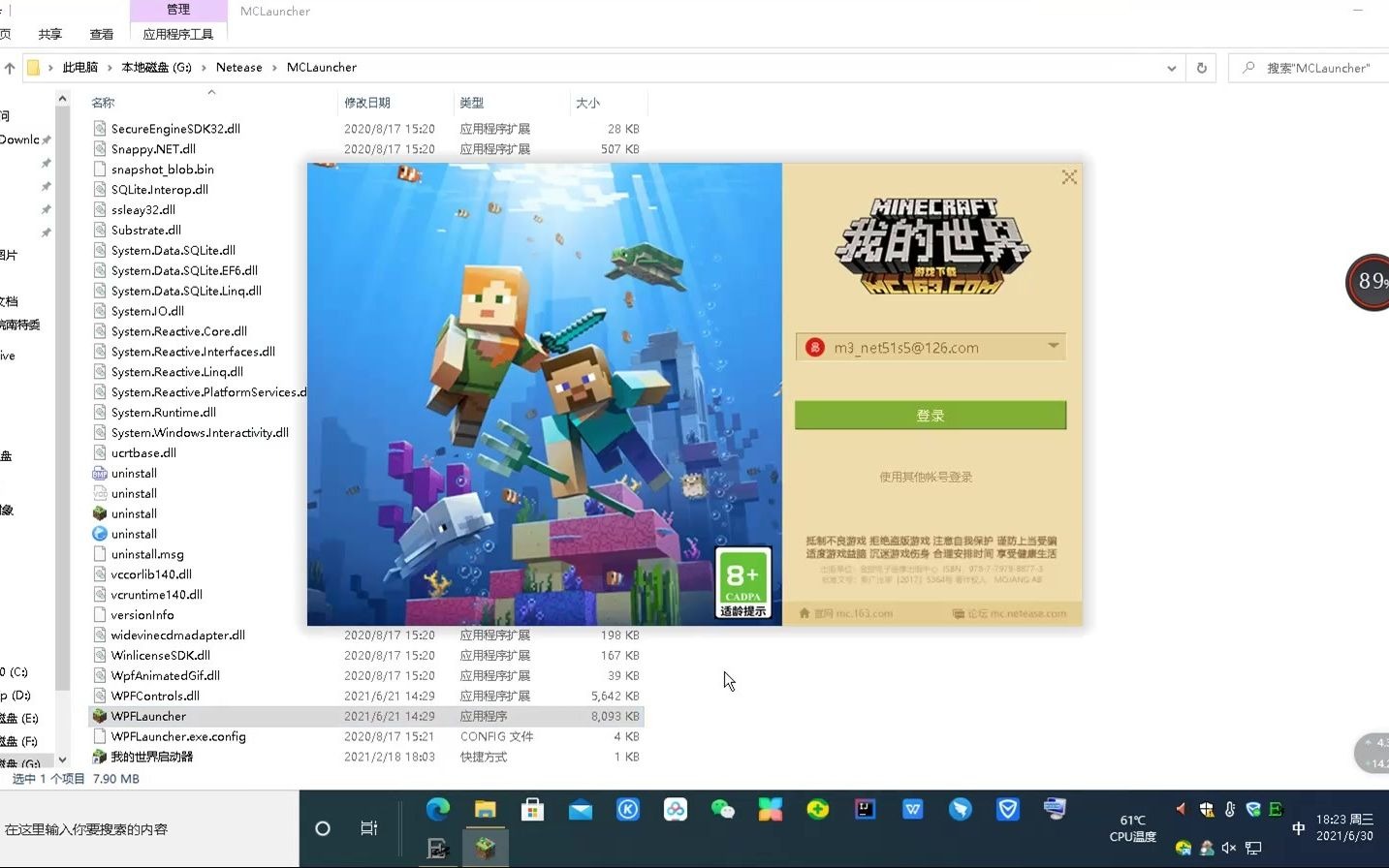Sort by 修改日期 column header
This screenshot has width=1389, height=868.
point(367,103)
